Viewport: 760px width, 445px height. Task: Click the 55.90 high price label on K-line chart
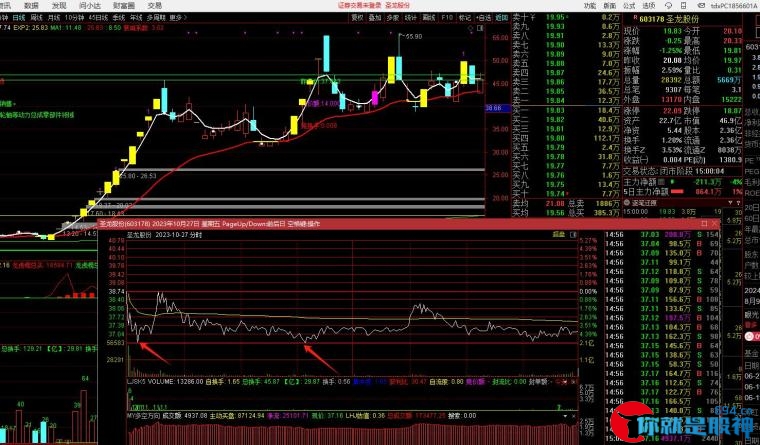pos(412,36)
